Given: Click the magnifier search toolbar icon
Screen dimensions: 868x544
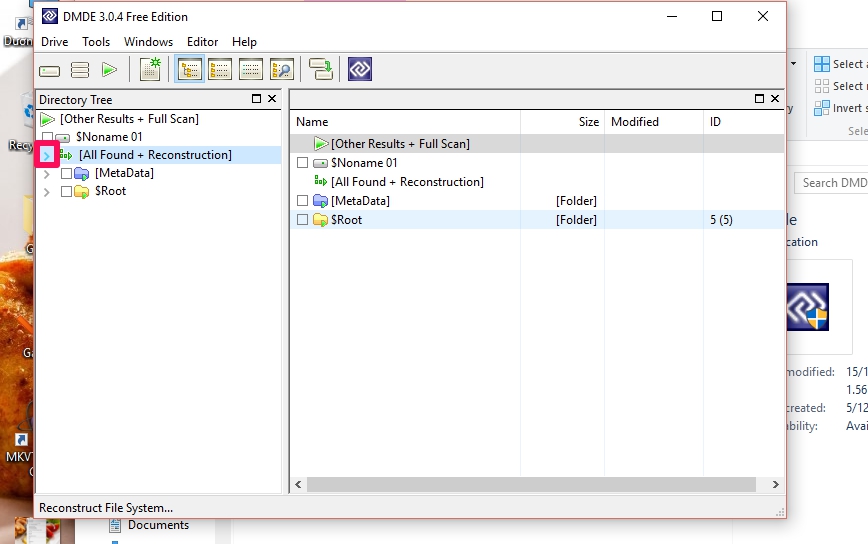Looking at the screenshot, I should pyautogui.click(x=281, y=70).
